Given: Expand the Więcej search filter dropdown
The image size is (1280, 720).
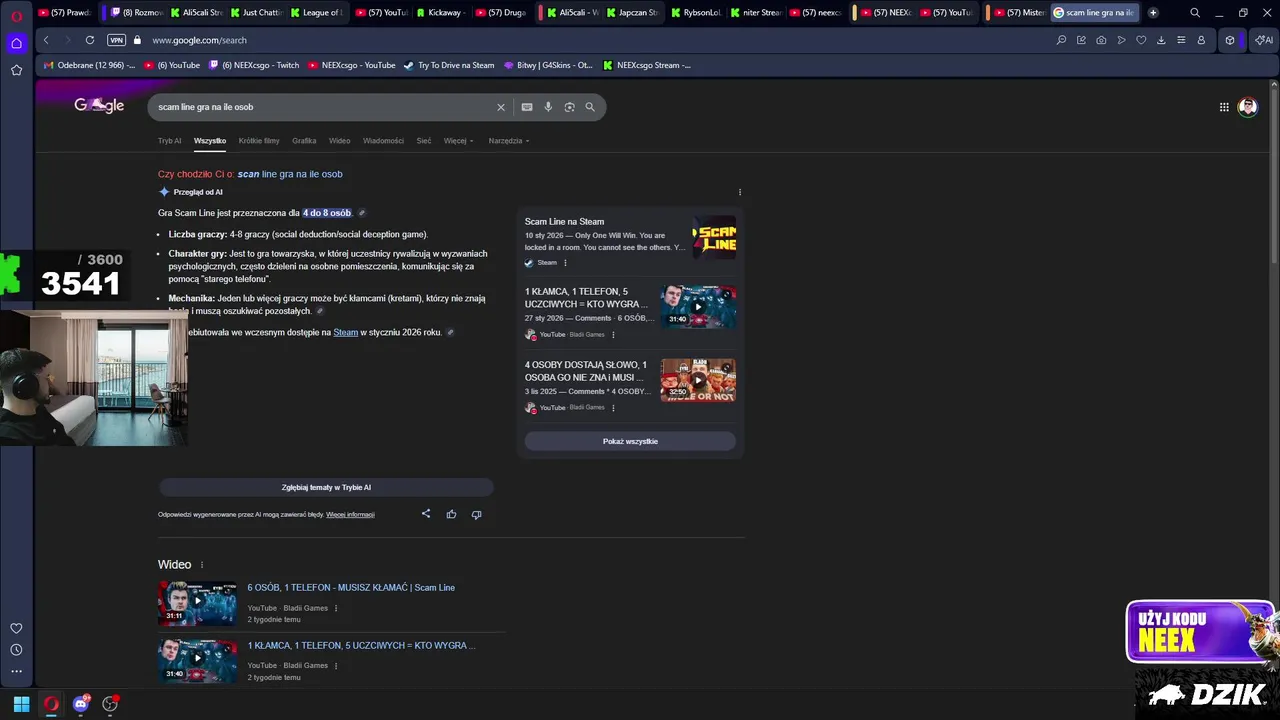Looking at the screenshot, I should (x=459, y=141).
